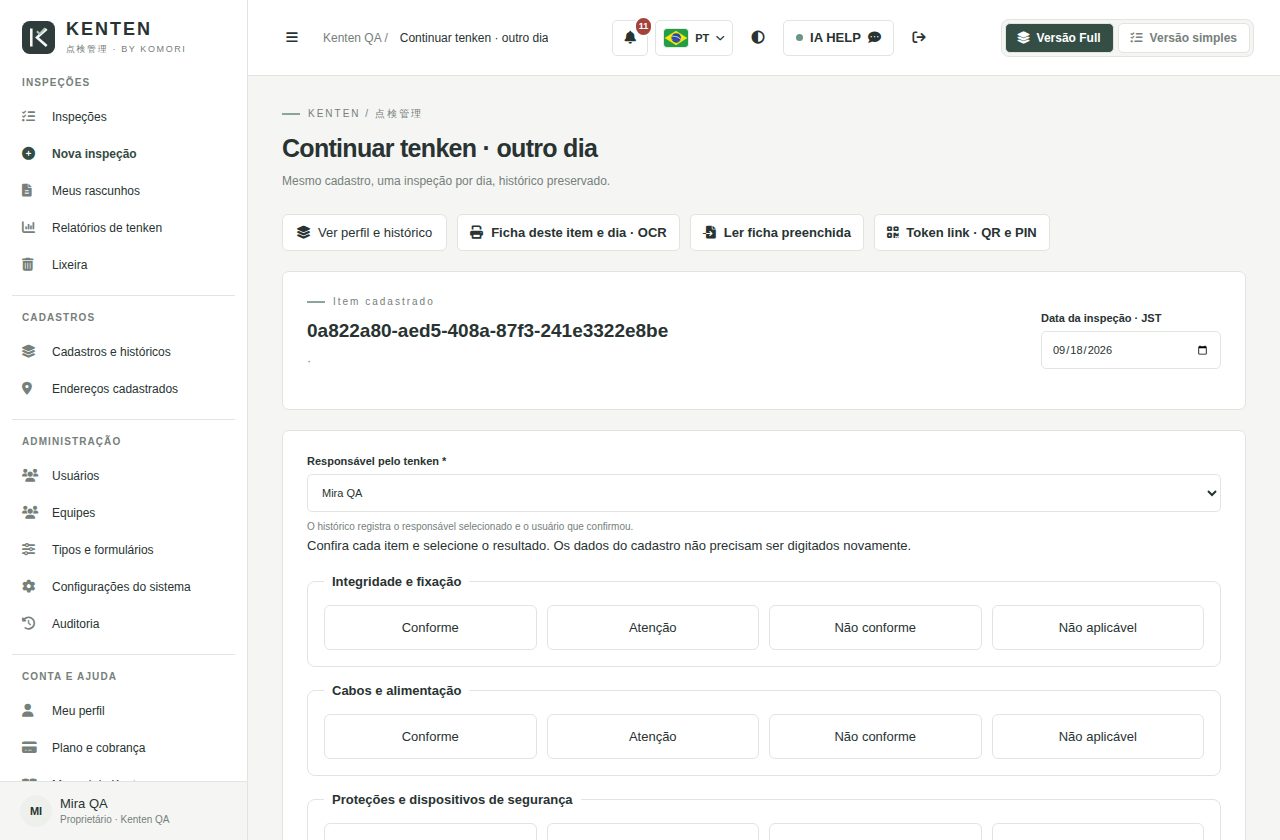
Task: Open notifications bell with 11 badge
Action: point(630,37)
